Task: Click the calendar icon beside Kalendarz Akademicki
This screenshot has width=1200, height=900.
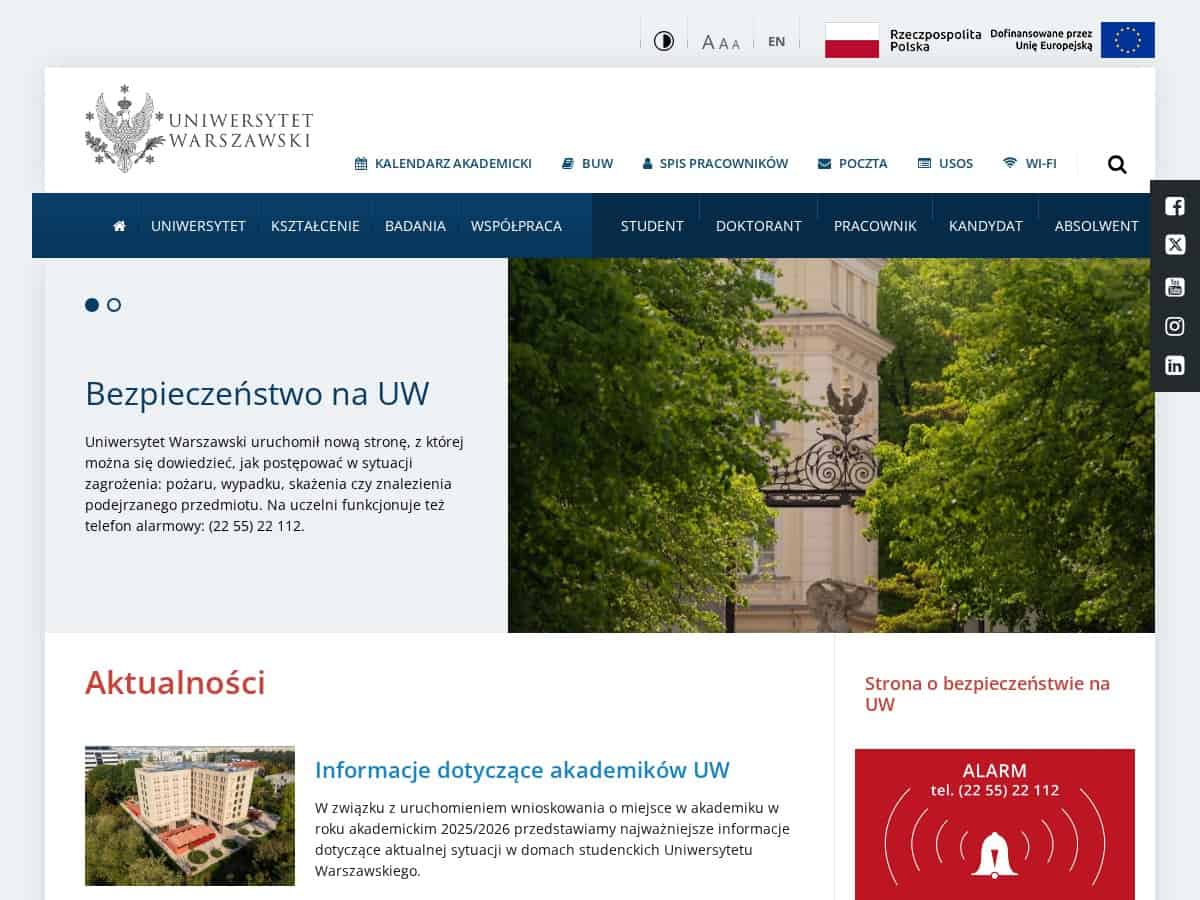Action: pos(361,163)
